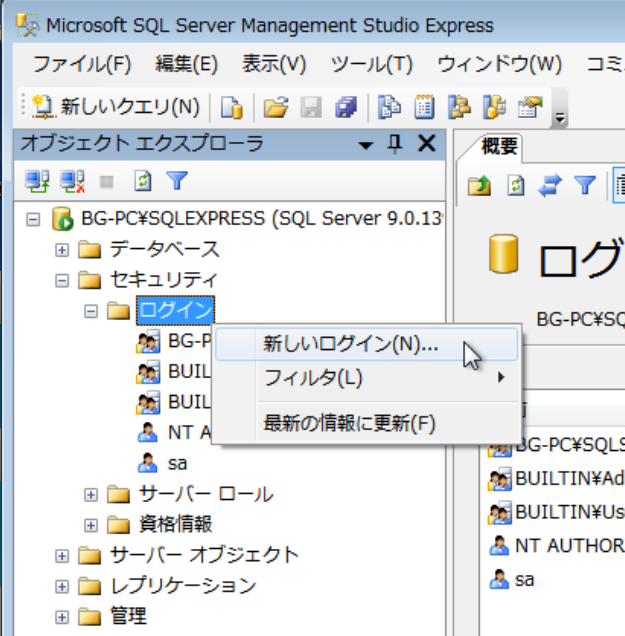625x636 pixels.
Task: Open the ツール(T) menu
Action: pos(372,64)
